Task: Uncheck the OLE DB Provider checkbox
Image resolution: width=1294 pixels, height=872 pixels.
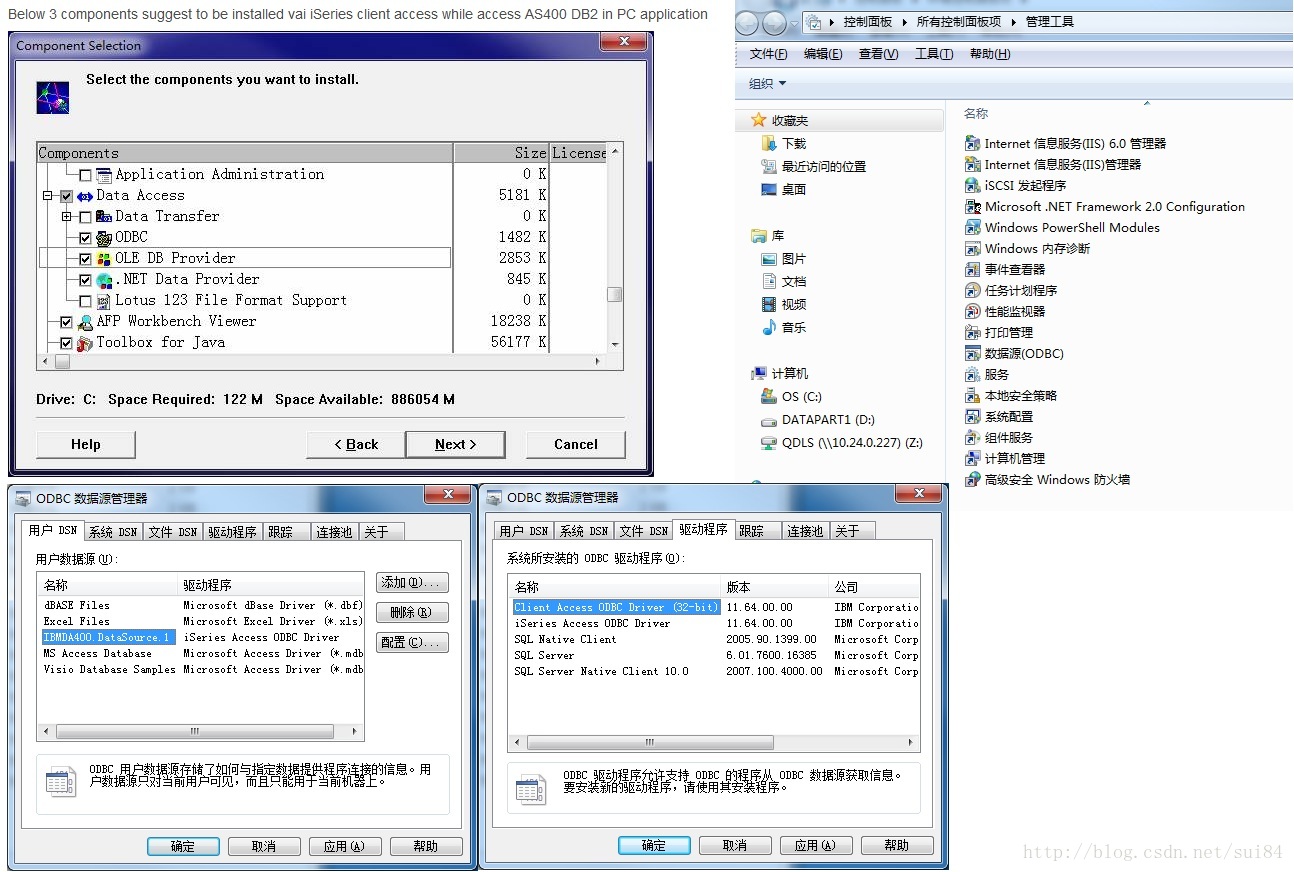Action: click(85, 259)
